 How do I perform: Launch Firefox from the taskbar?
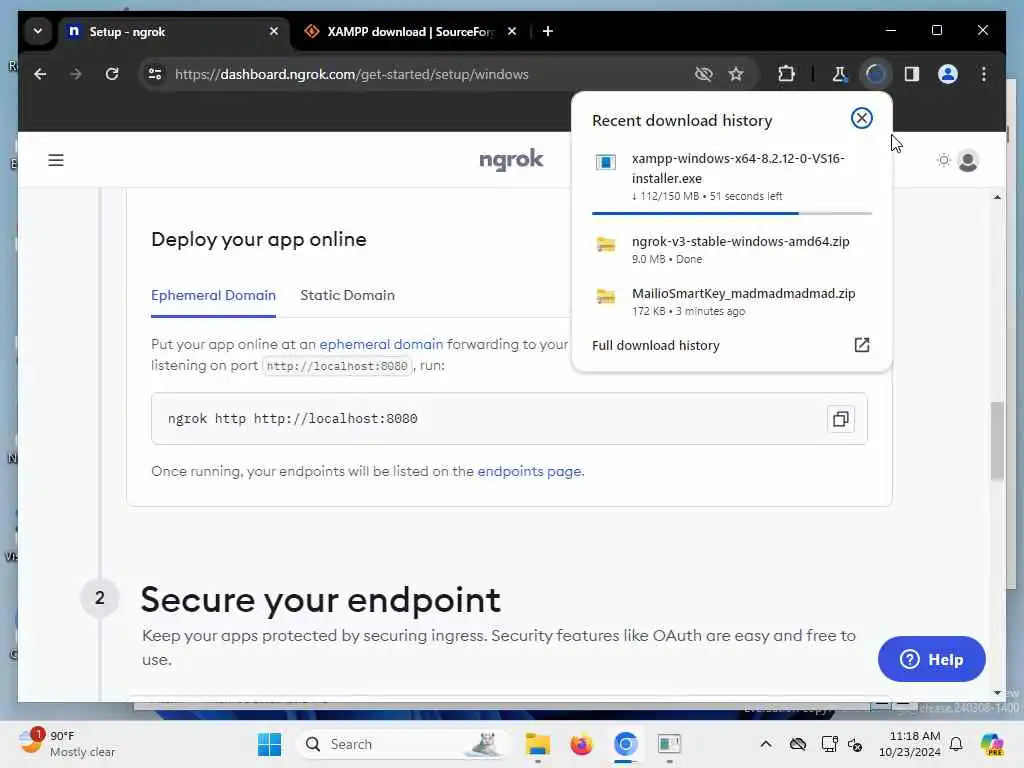(x=581, y=744)
